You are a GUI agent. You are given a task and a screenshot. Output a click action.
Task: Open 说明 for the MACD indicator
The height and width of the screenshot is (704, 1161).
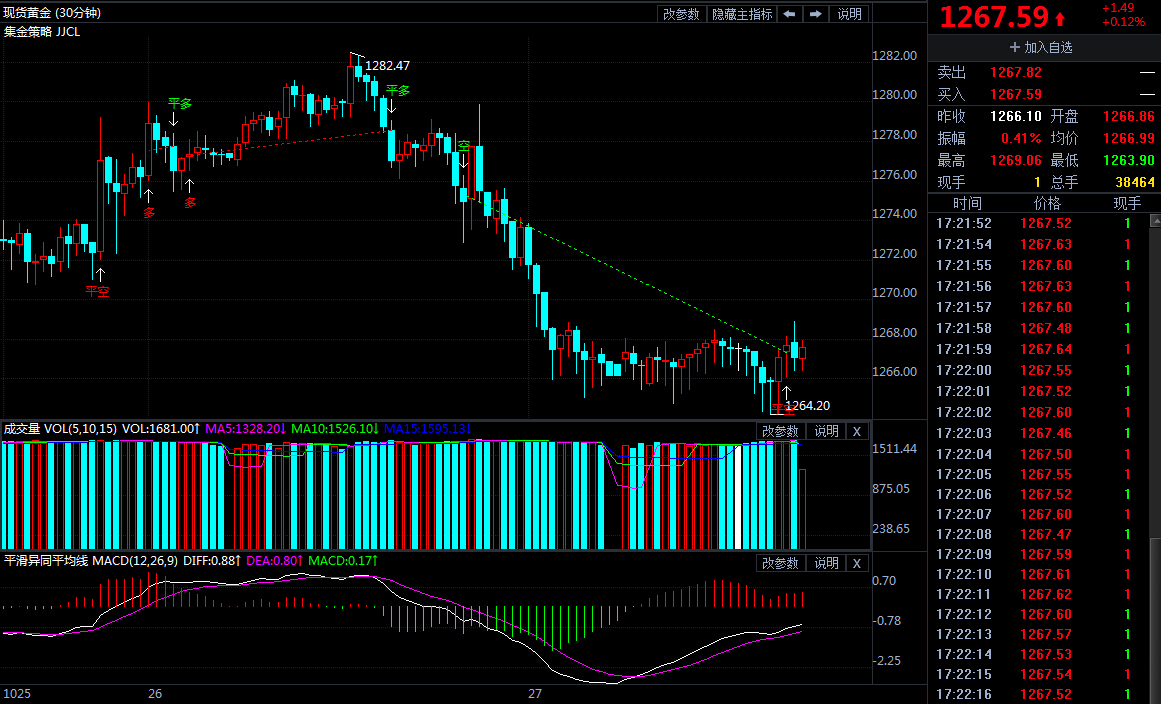pos(826,563)
